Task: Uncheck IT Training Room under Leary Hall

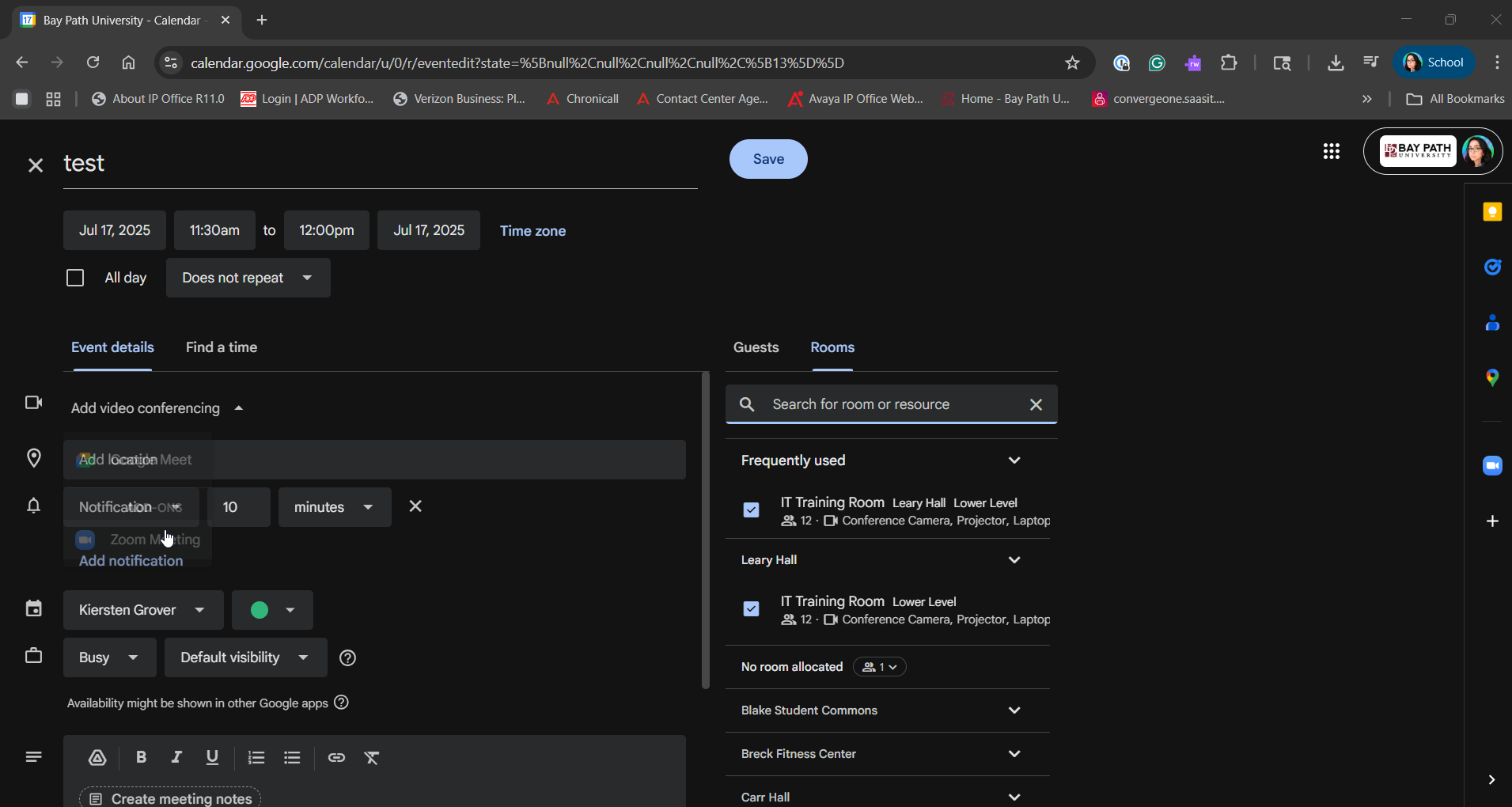Action: pyautogui.click(x=752, y=609)
